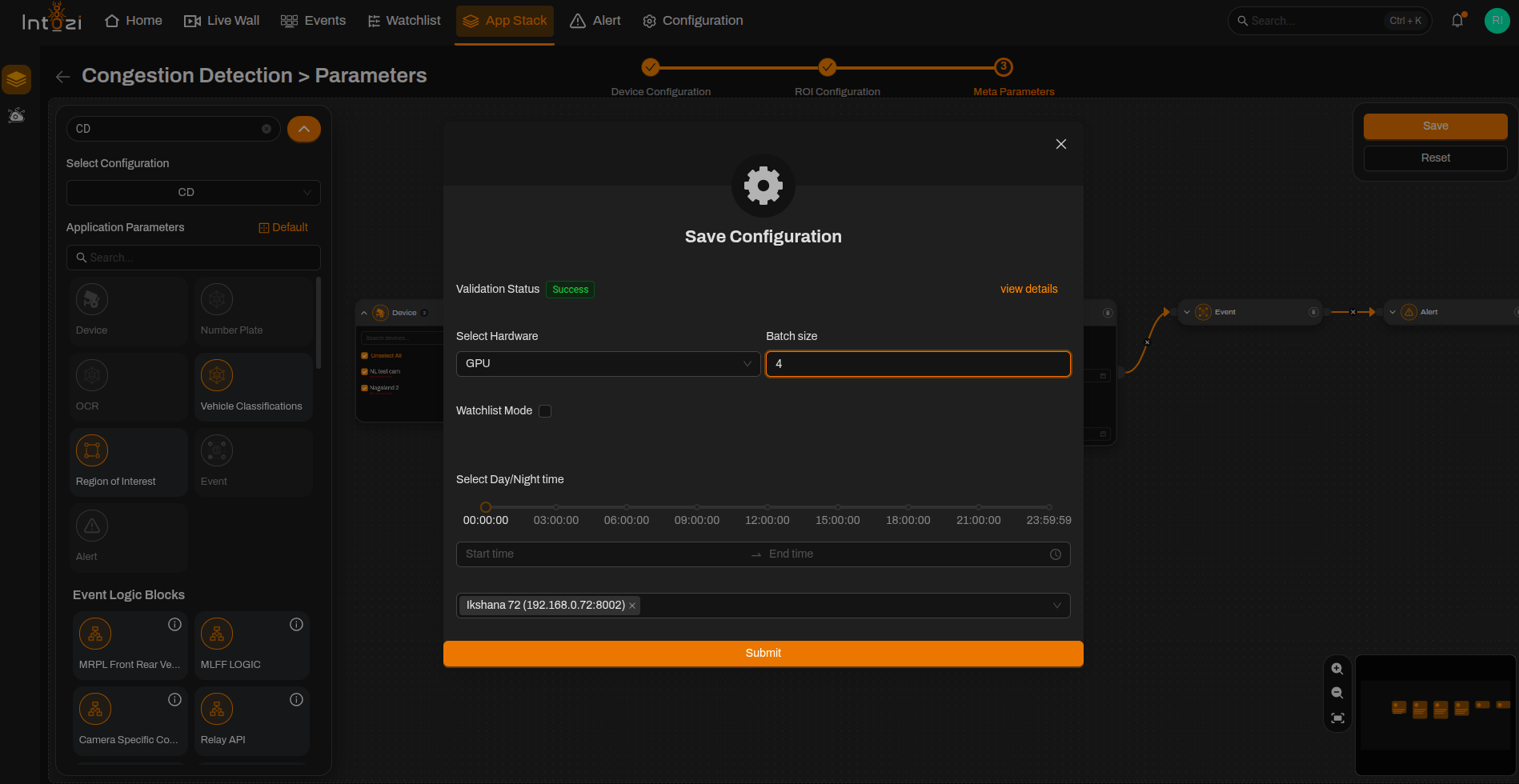Open the Select Hardware GPU dropdown

coord(608,364)
